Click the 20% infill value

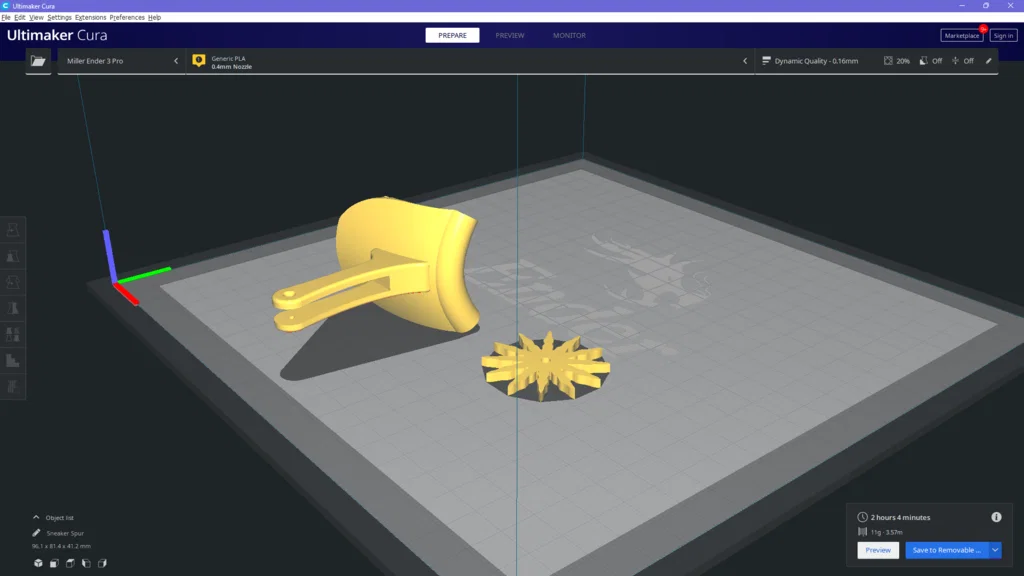click(x=903, y=61)
